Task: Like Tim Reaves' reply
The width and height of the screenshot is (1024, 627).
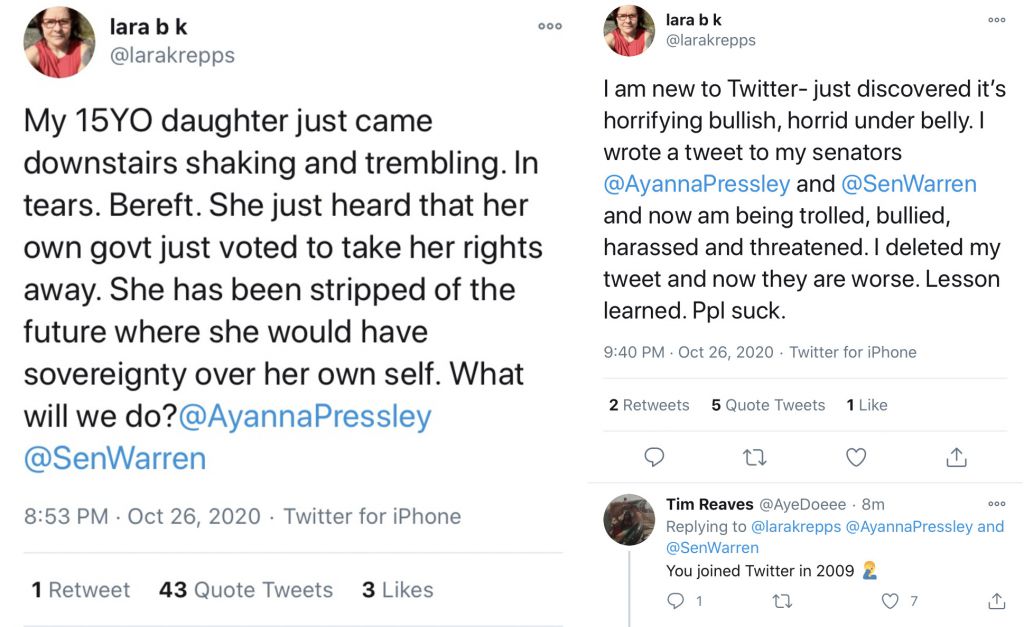Action: click(890, 601)
